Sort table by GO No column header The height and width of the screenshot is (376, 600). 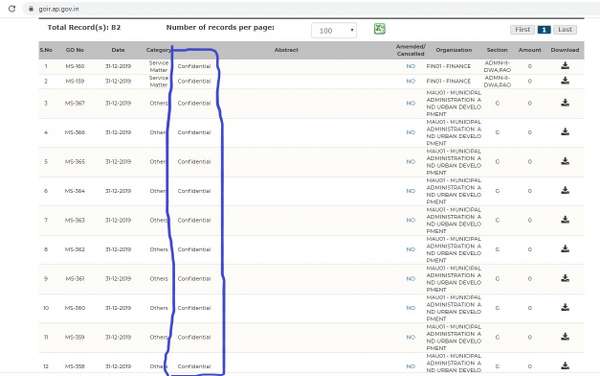click(x=75, y=50)
